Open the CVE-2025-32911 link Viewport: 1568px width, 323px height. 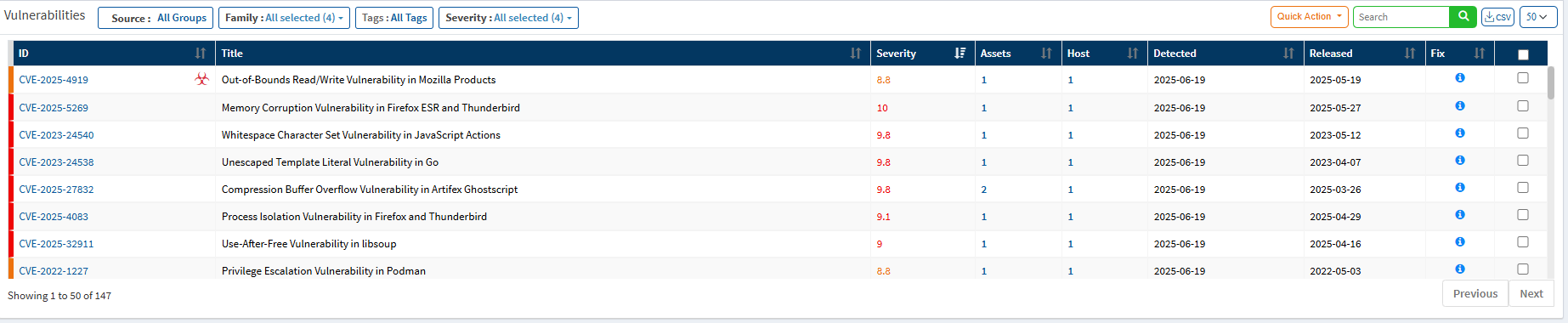click(x=56, y=244)
